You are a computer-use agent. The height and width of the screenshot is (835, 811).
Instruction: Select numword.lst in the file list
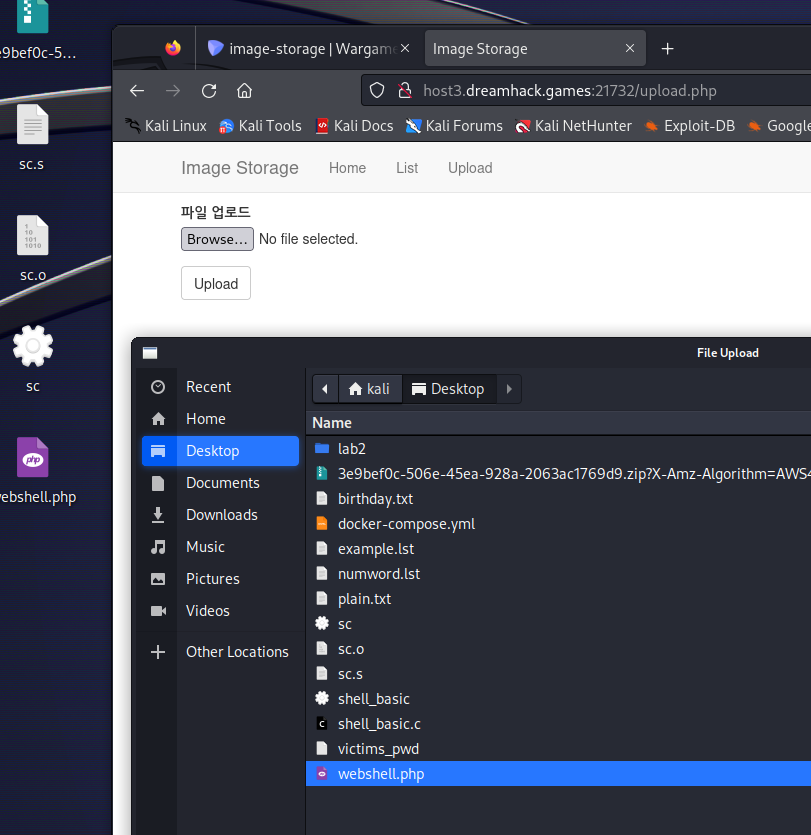(x=559, y=574)
